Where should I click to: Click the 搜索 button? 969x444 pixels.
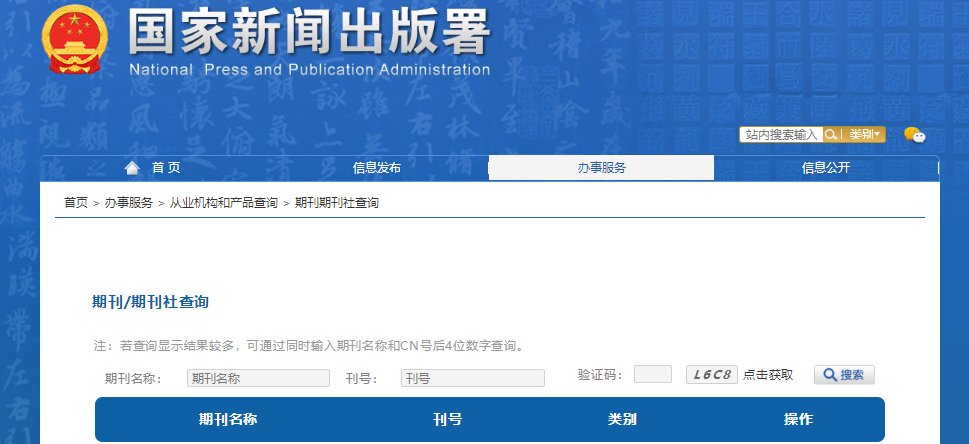tap(844, 375)
